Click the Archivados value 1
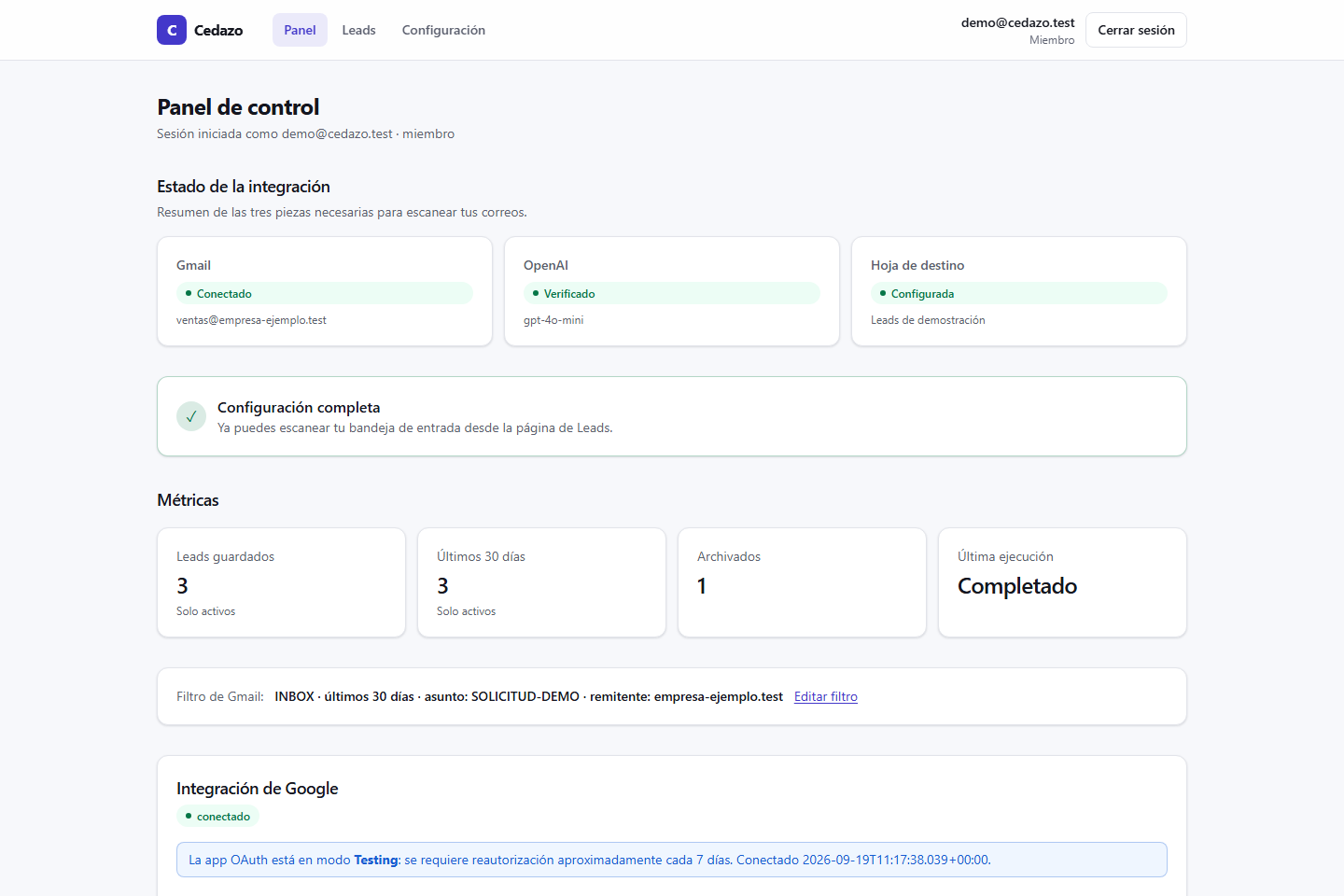The image size is (1344, 896). tap(702, 586)
